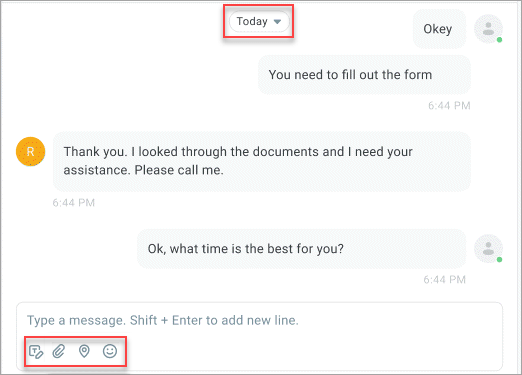Click the agent avatar beside Okey message
Screen dimensions: 522x375
[x=488, y=29]
